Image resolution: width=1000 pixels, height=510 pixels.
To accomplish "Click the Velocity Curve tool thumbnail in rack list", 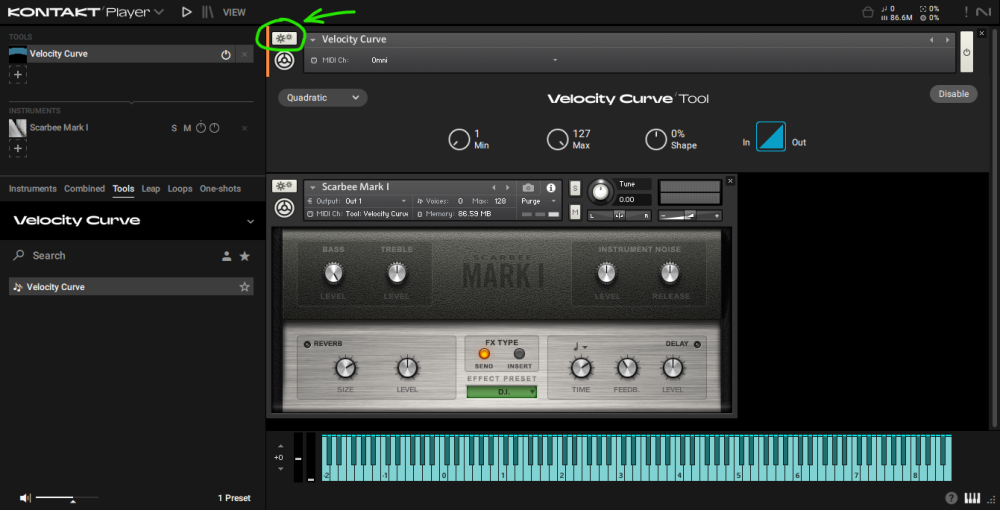I will (18, 54).
